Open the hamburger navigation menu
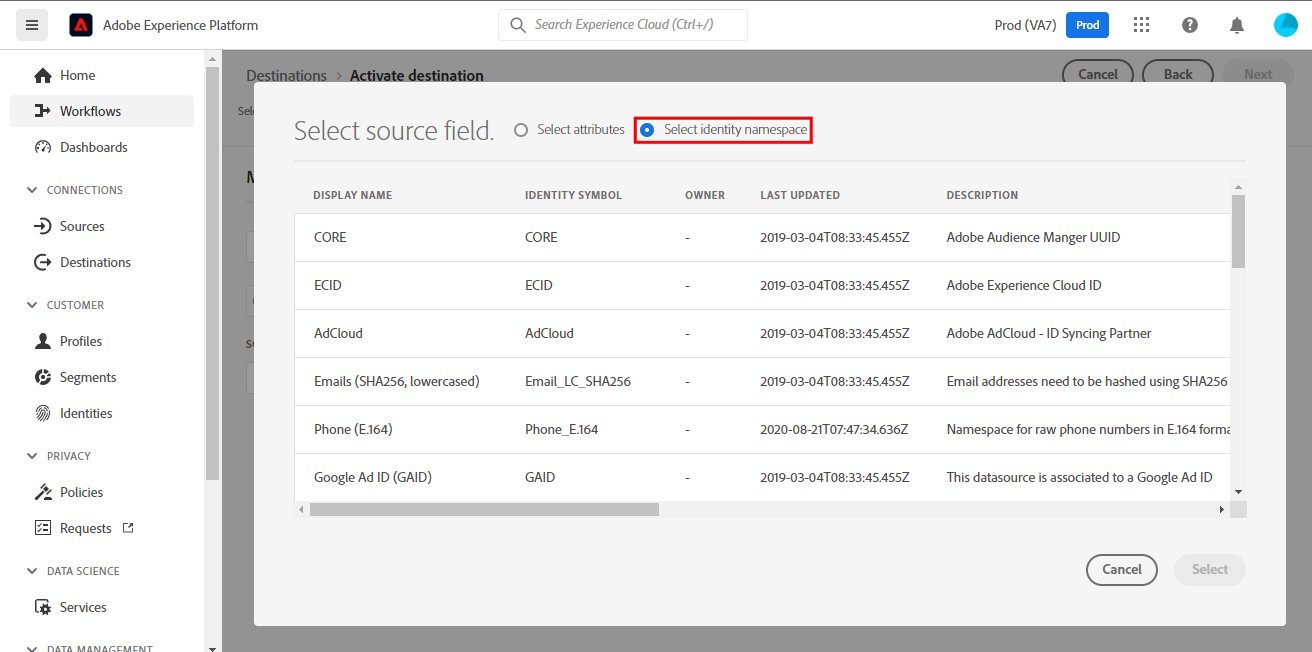The image size is (1312, 652). [32, 25]
